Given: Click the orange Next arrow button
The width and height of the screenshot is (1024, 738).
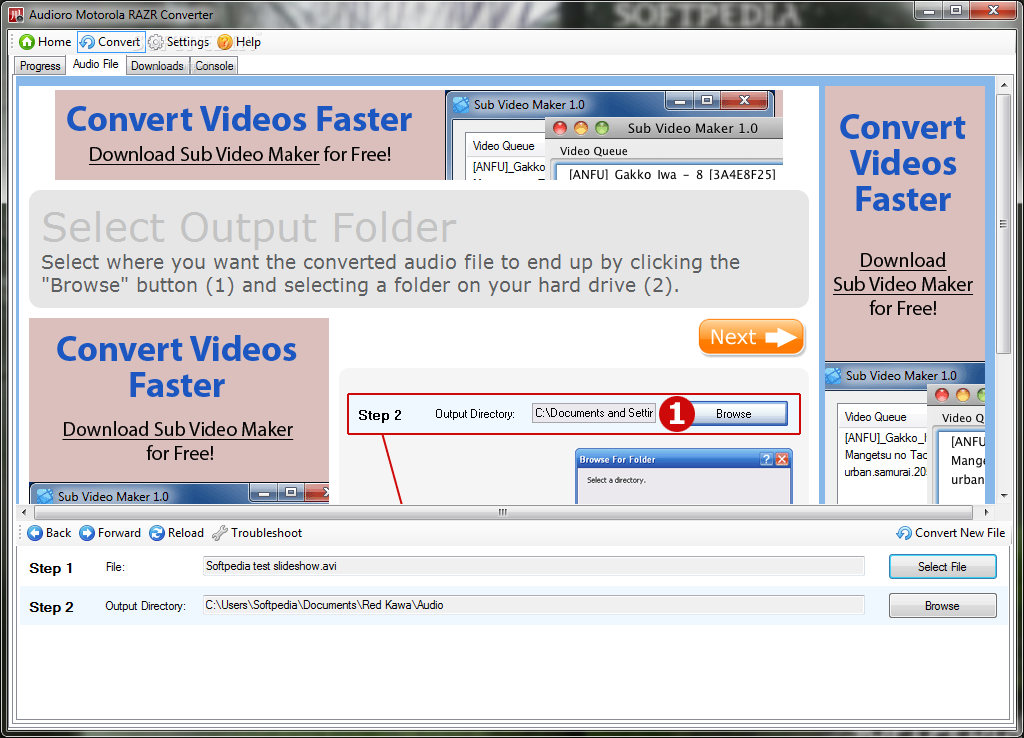Looking at the screenshot, I should pos(751,337).
